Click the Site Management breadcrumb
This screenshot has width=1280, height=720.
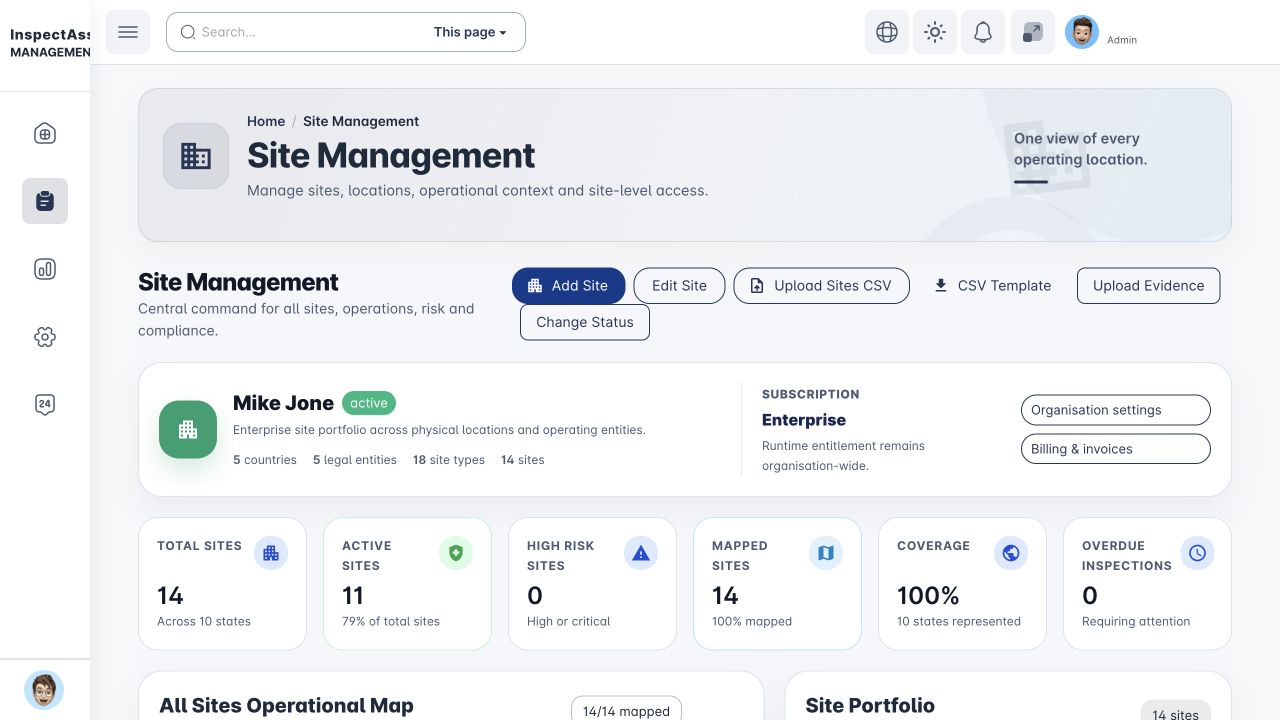click(x=361, y=121)
